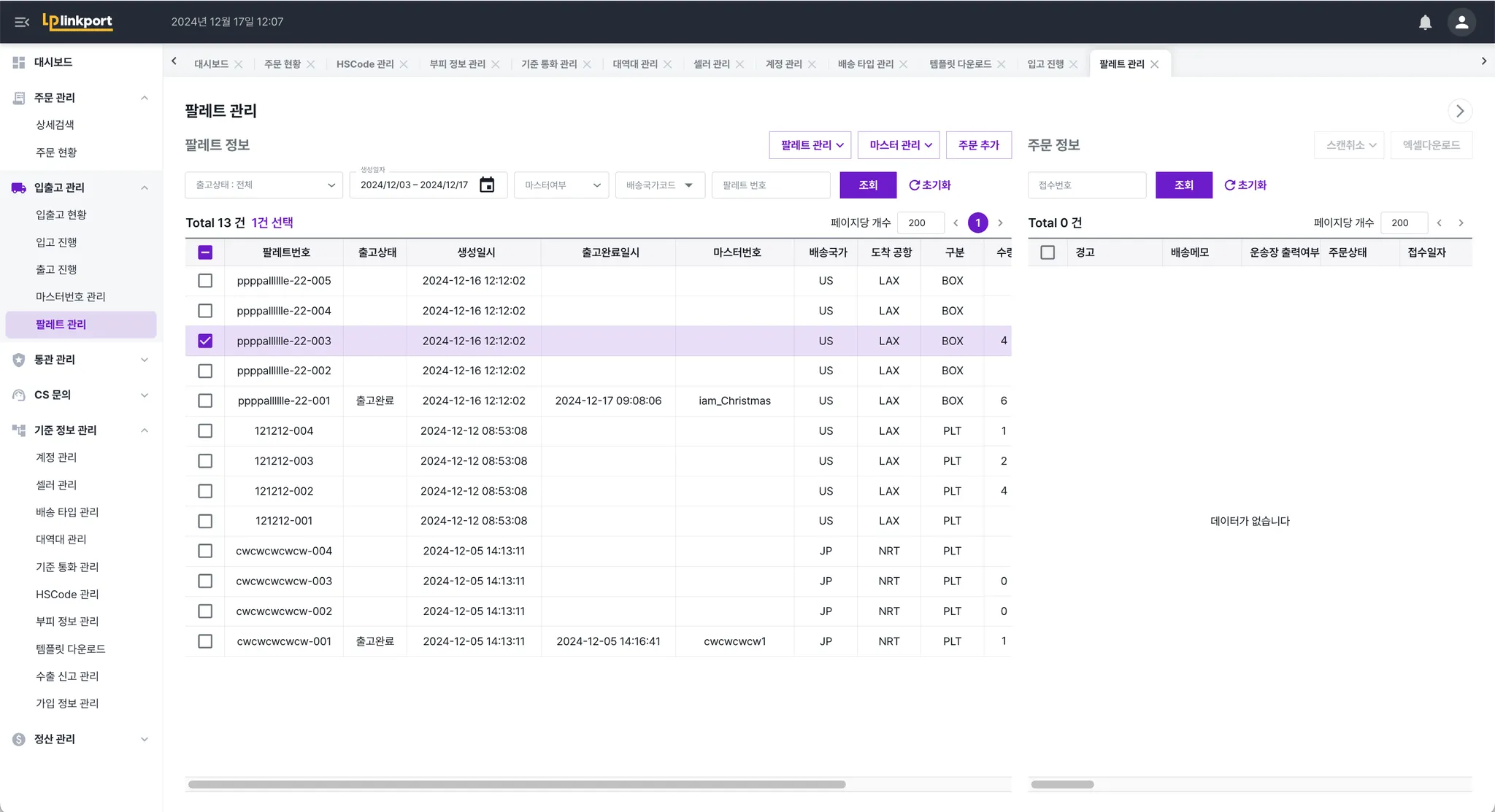
Task: Open the calendar date picker icon
Action: click(x=487, y=185)
